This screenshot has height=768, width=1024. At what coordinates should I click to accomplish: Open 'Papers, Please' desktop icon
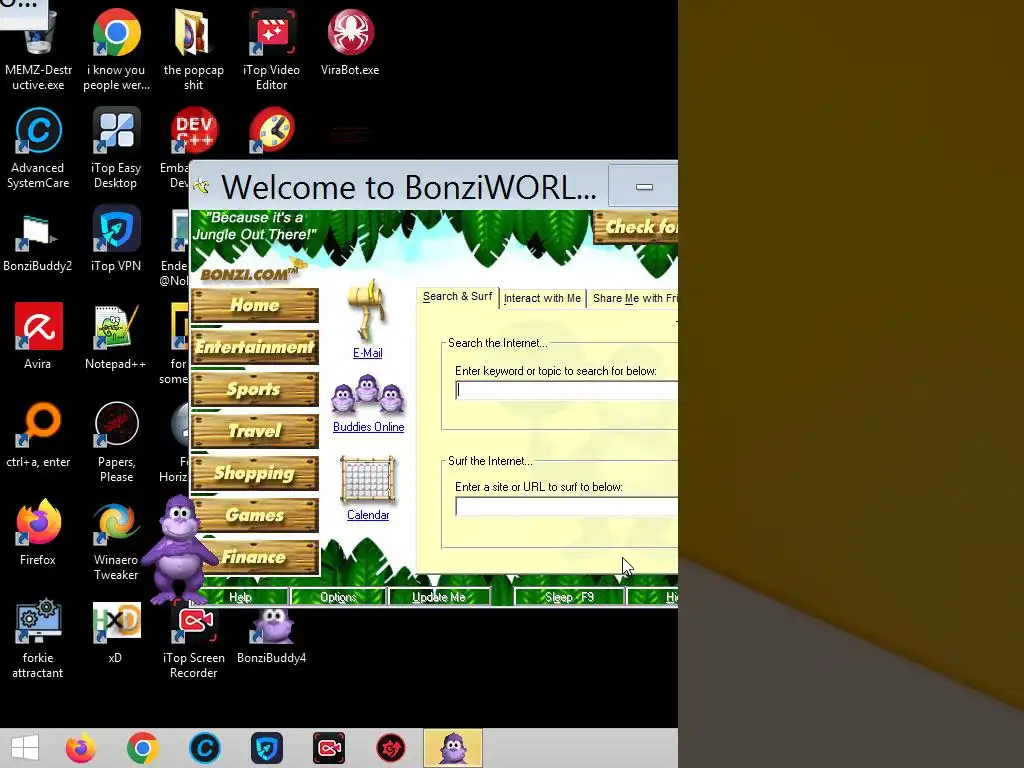[x=116, y=441]
